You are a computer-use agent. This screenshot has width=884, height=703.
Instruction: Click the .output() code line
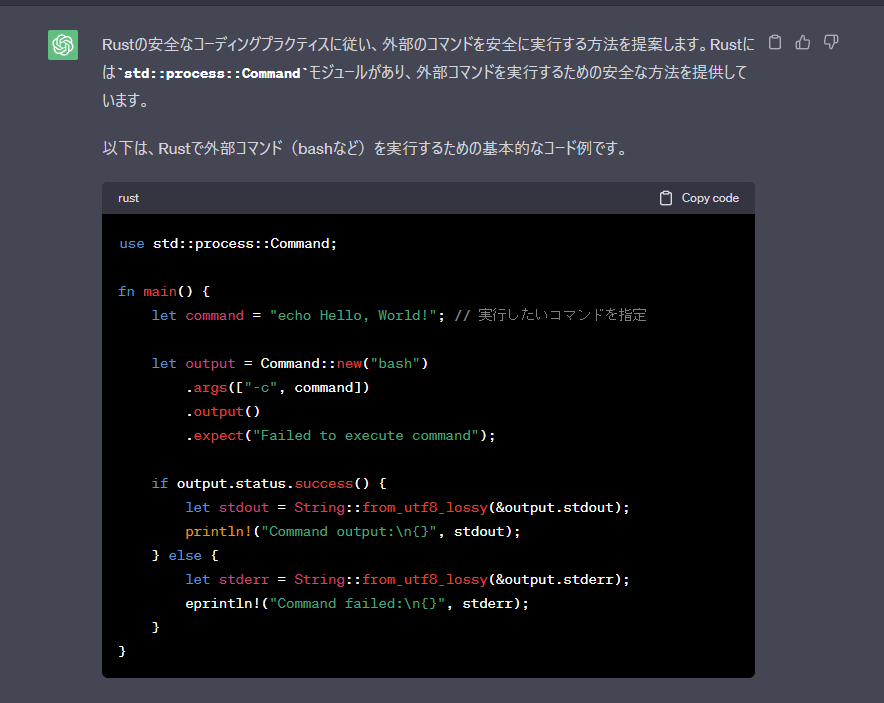[223, 412]
